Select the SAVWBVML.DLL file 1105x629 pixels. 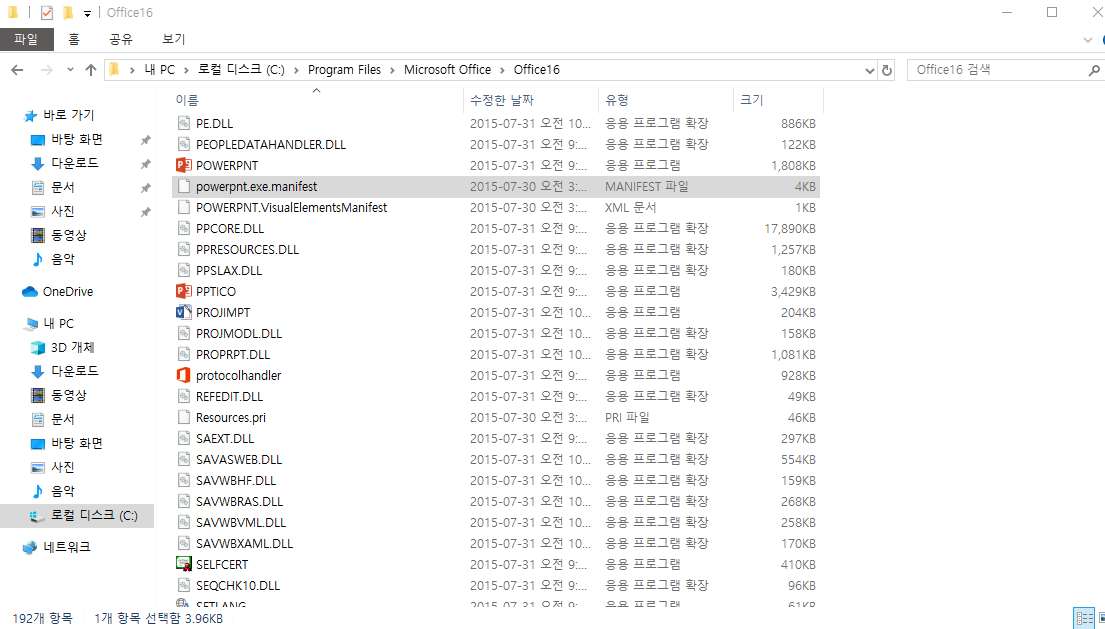[496, 523]
